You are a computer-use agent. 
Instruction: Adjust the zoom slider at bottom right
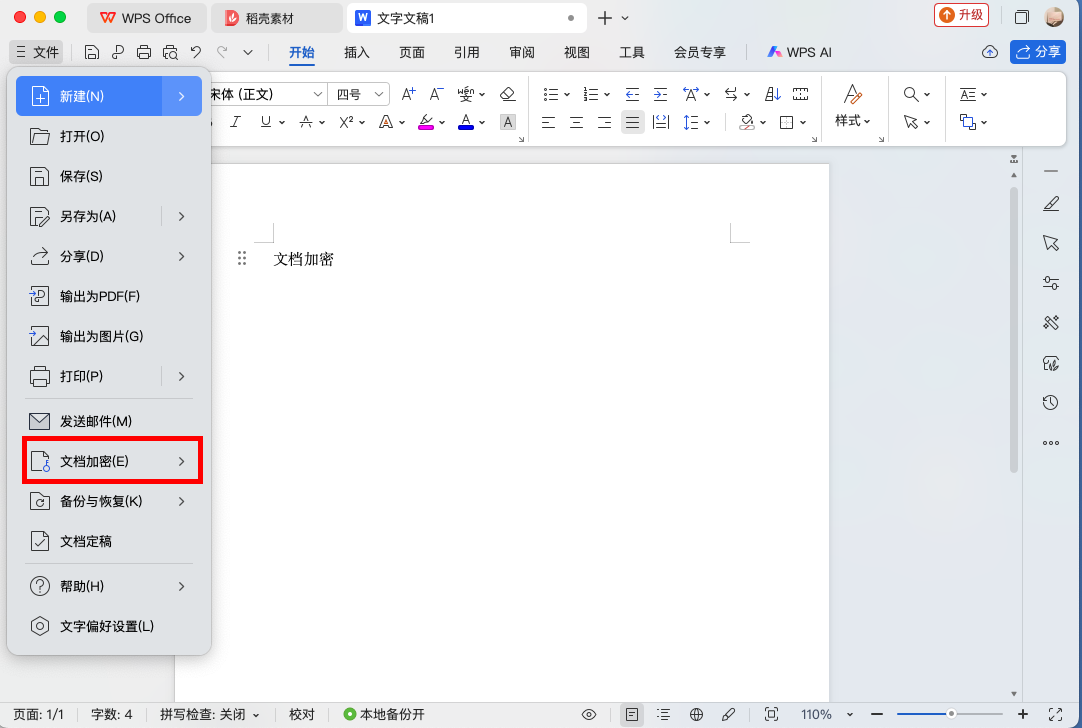pyautogui.click(x=950, y=714)
